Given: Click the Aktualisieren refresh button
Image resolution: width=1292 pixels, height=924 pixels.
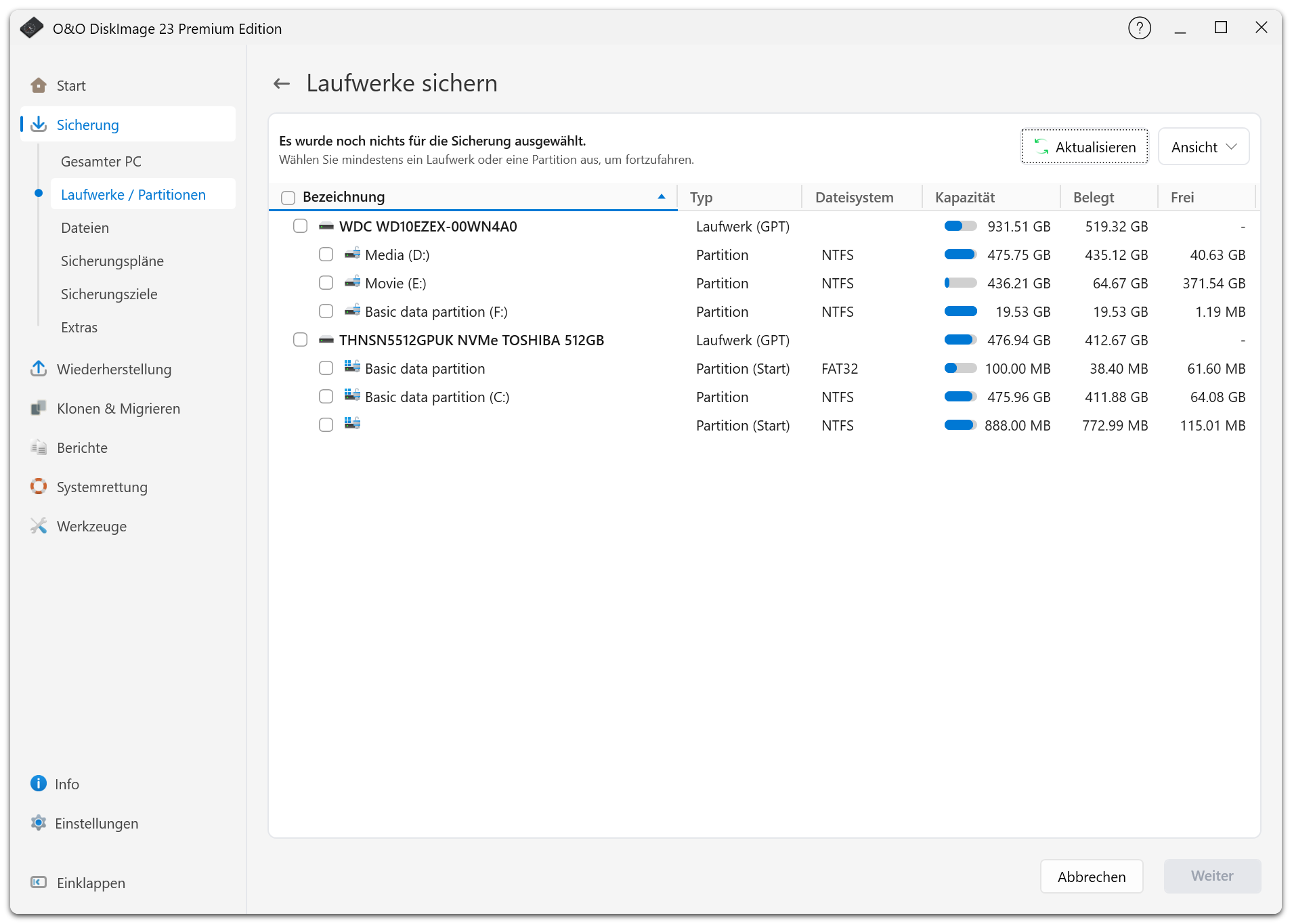Looking at the screenshot, I should pos(1084,147).
